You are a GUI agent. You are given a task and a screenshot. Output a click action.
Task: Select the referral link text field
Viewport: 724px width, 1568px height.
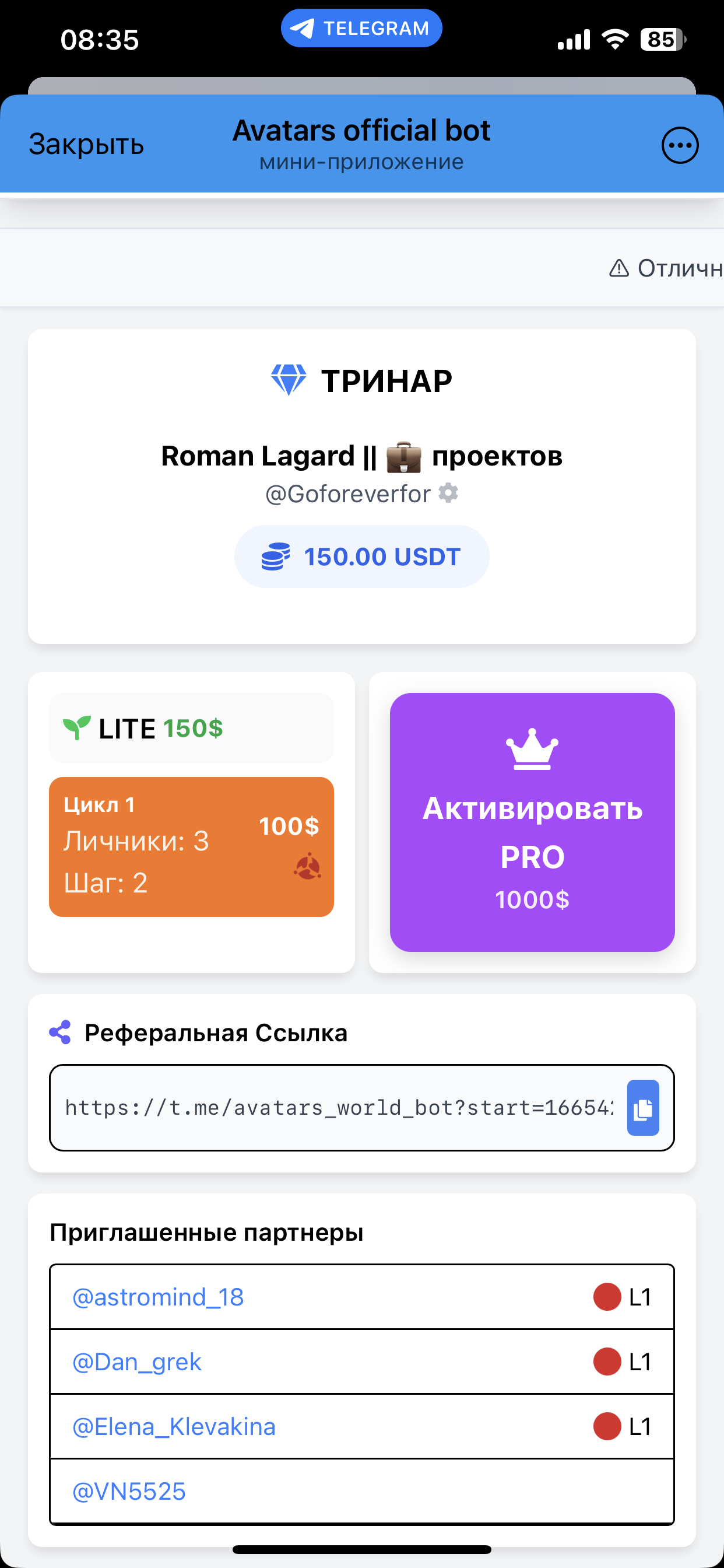(338, 1108)
